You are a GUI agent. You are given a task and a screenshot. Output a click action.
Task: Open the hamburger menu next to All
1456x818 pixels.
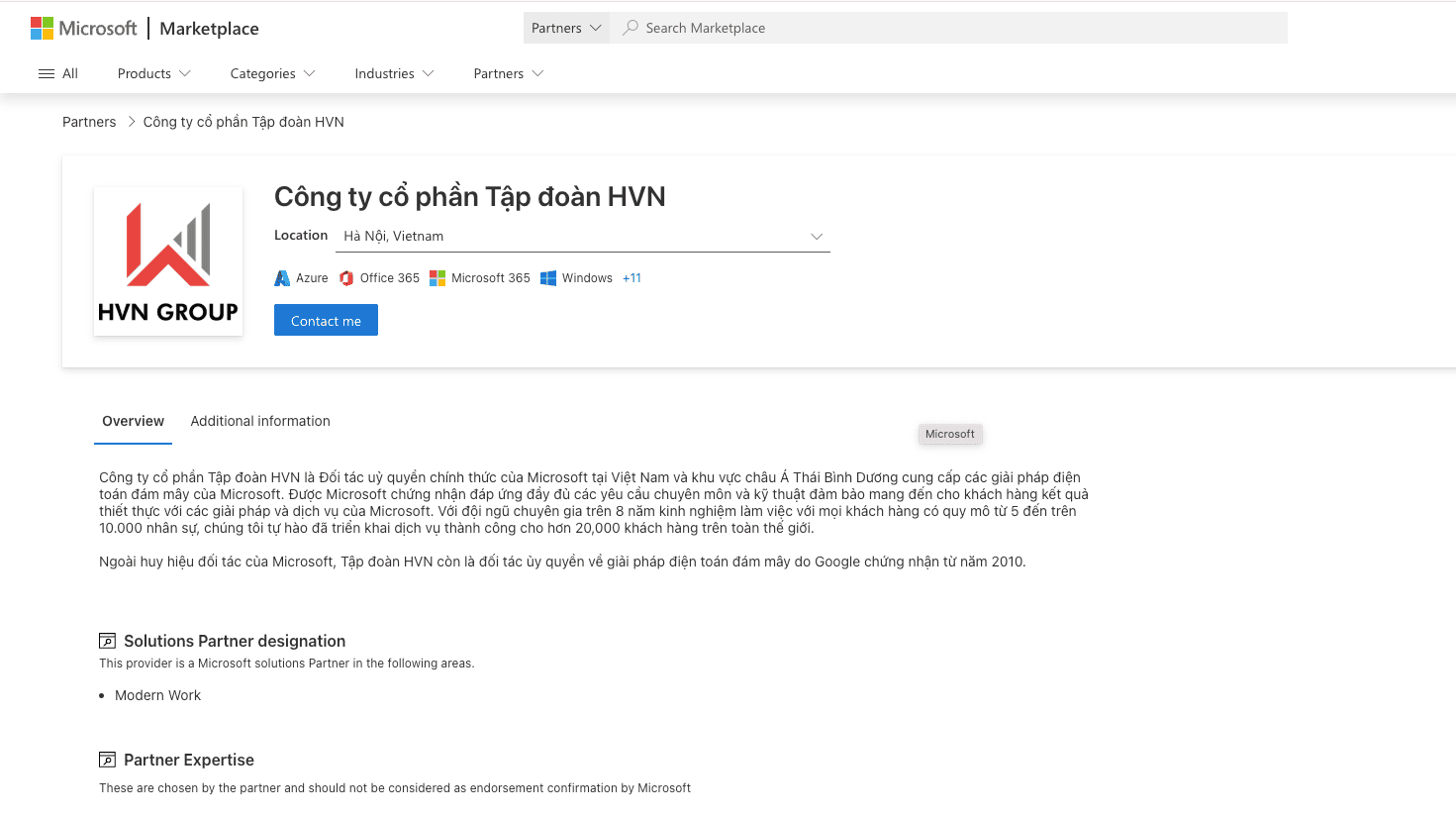44,72
